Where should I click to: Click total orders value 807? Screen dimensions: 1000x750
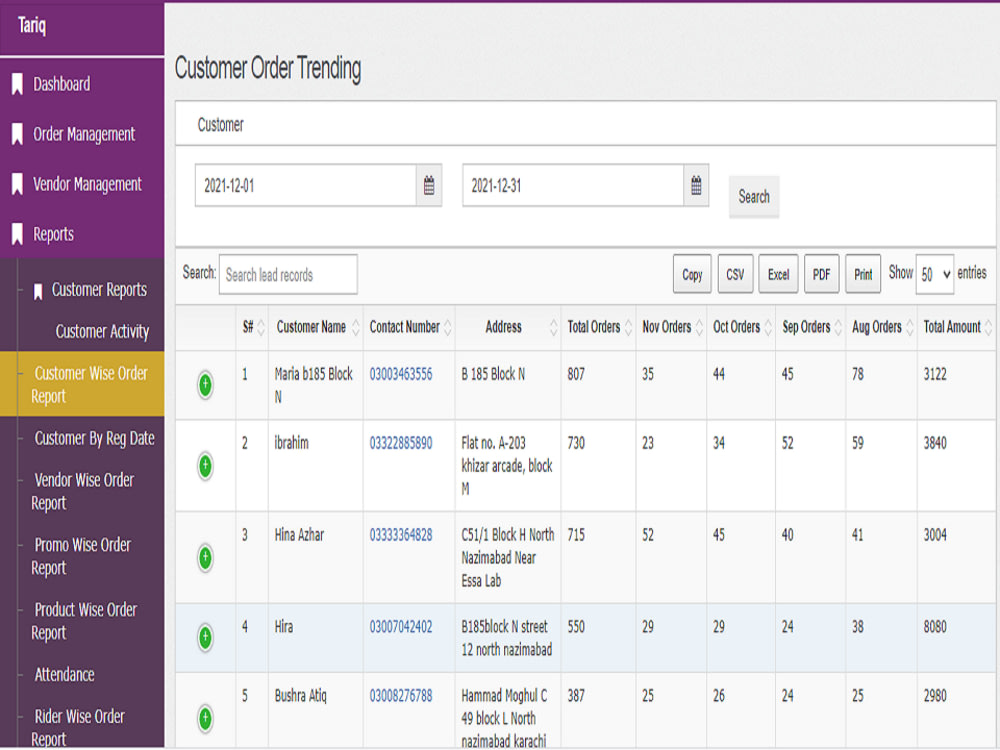(576, 374)
